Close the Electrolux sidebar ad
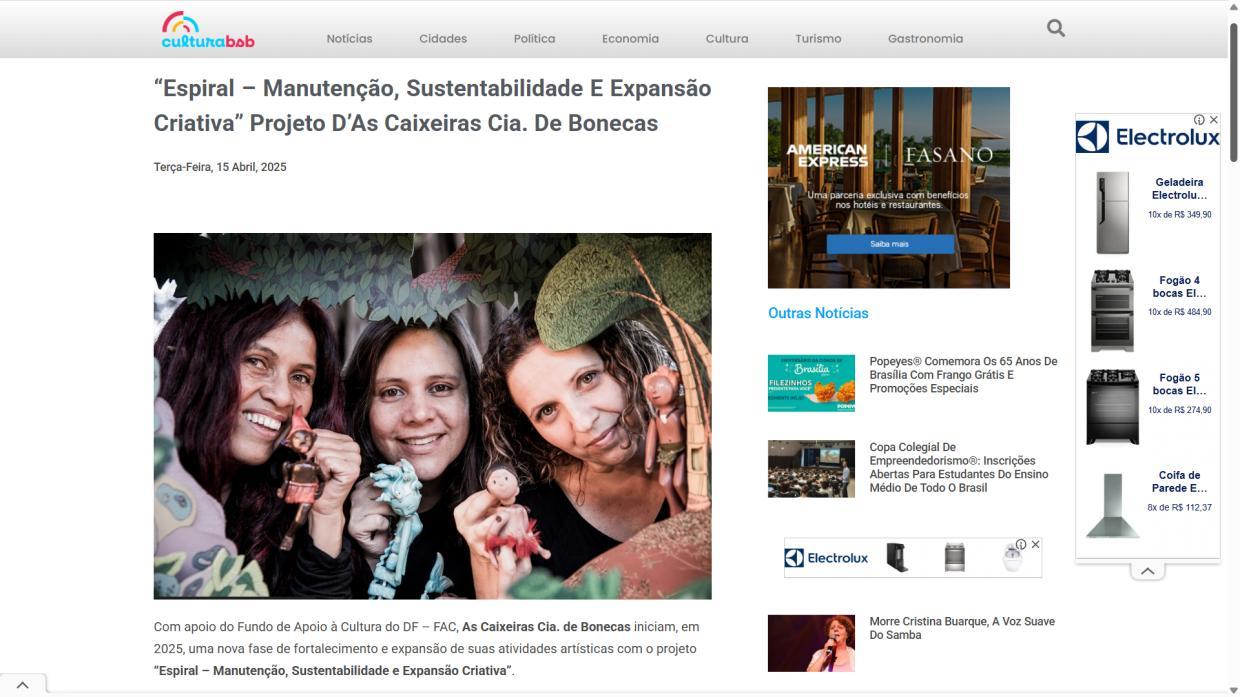Screen dimensions: 1240x697 [x=1214, y=119]
